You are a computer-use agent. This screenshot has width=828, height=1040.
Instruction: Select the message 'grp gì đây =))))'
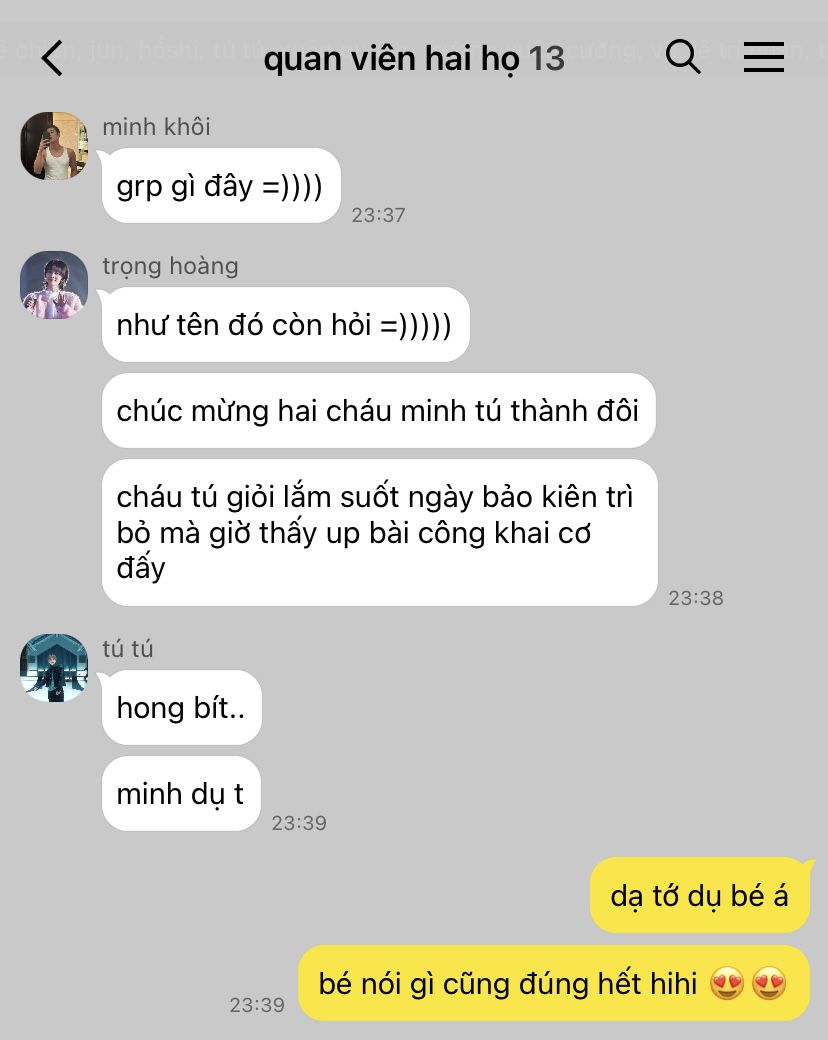(x=221, y=186)
